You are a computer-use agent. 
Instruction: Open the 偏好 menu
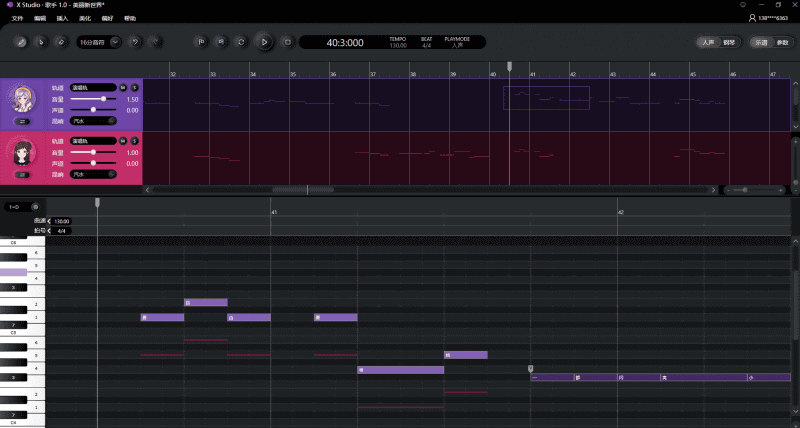[107, 18]
